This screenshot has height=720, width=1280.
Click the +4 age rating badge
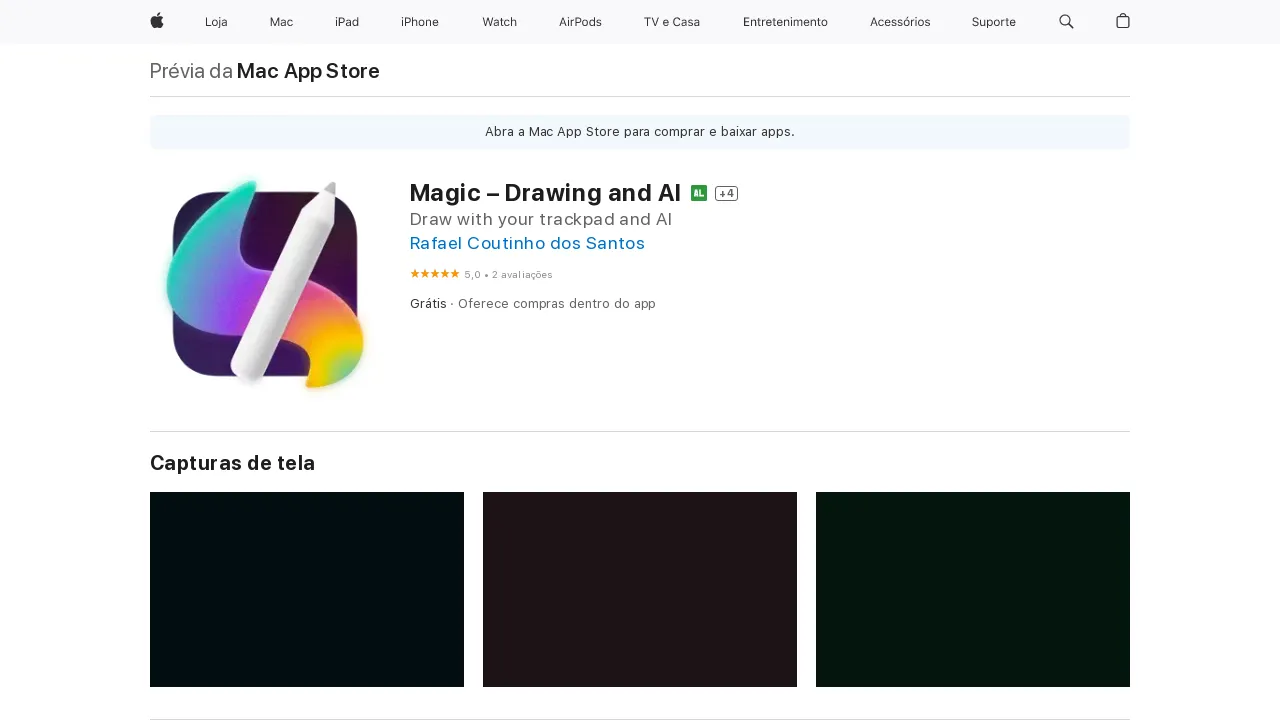pyautogui.click(x=726, y=193)
